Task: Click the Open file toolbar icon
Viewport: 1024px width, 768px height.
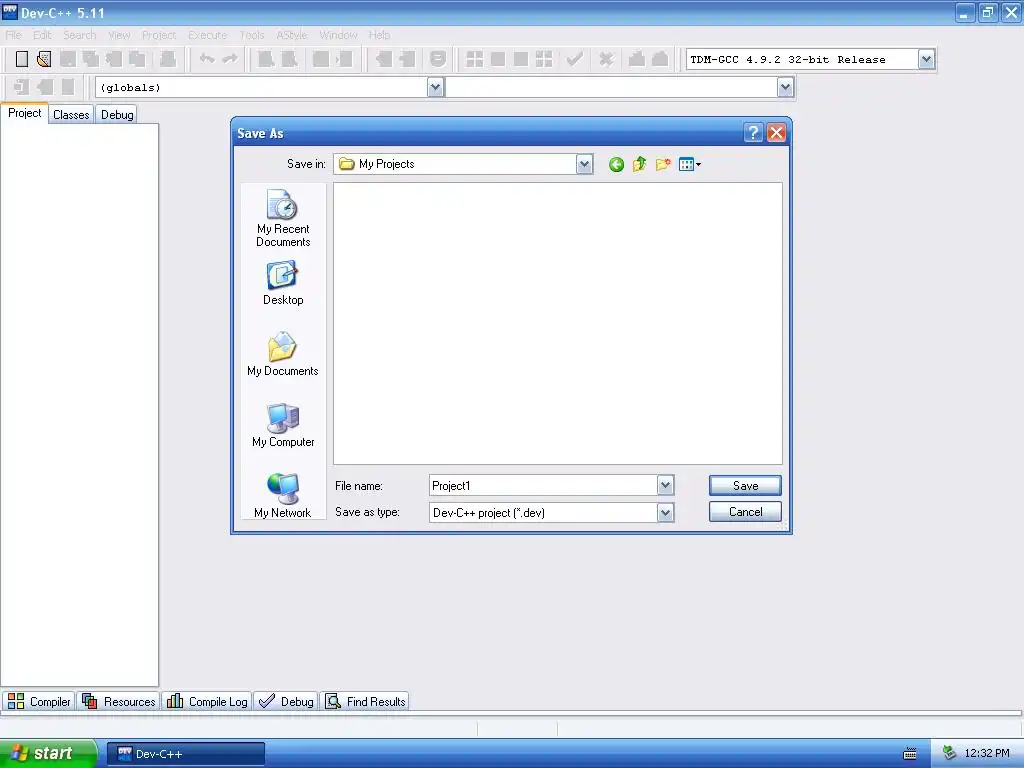Action: [44, 59]
